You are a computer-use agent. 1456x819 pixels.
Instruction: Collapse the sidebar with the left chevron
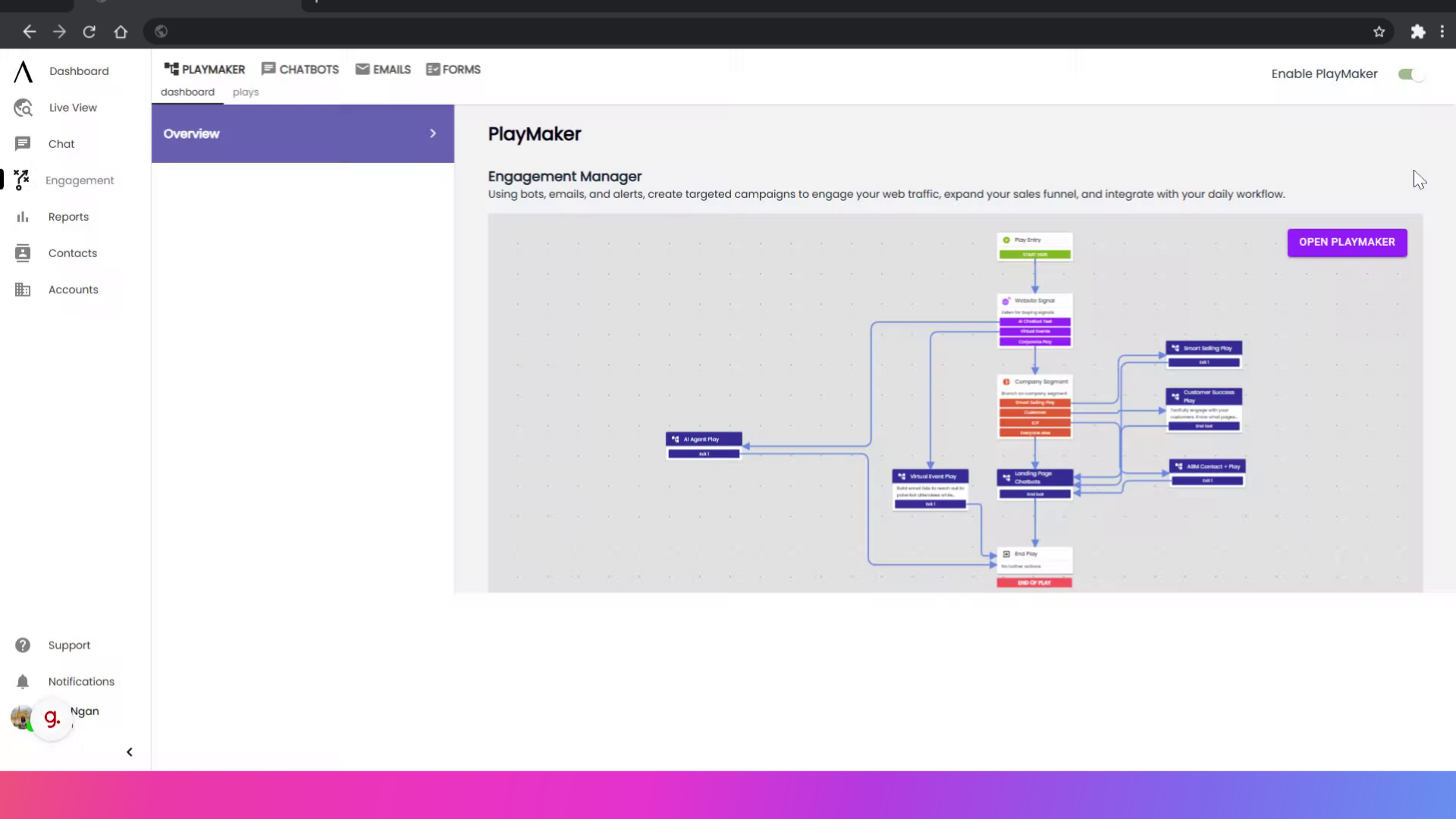coord(130,752)
